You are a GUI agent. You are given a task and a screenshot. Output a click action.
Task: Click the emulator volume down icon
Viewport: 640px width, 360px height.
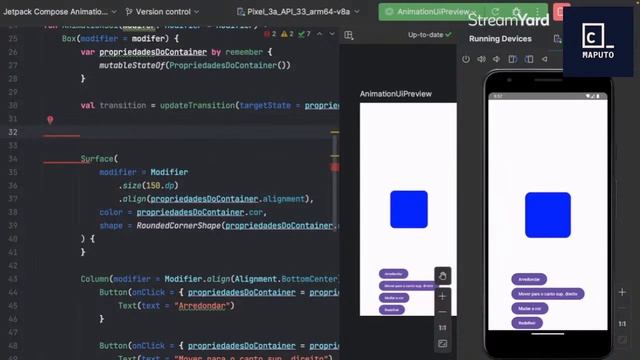click(x=497, y=59)
